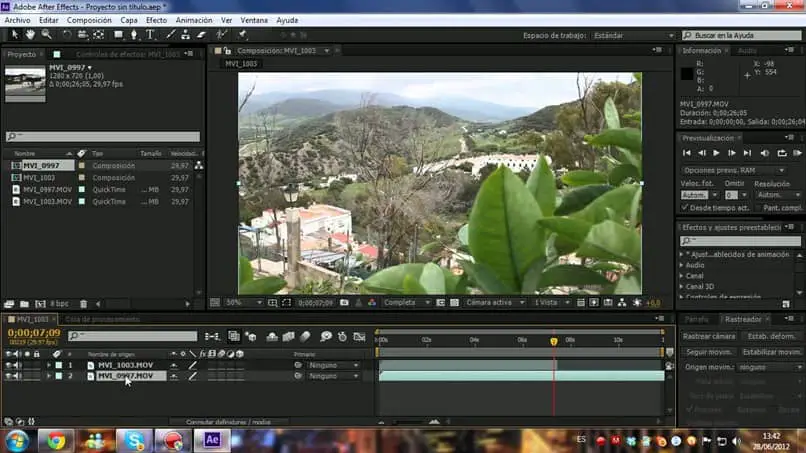The image size is (806, 453).
Task: Click the 'Rastrear cámara' button
Action: click(x=710, y=336)
